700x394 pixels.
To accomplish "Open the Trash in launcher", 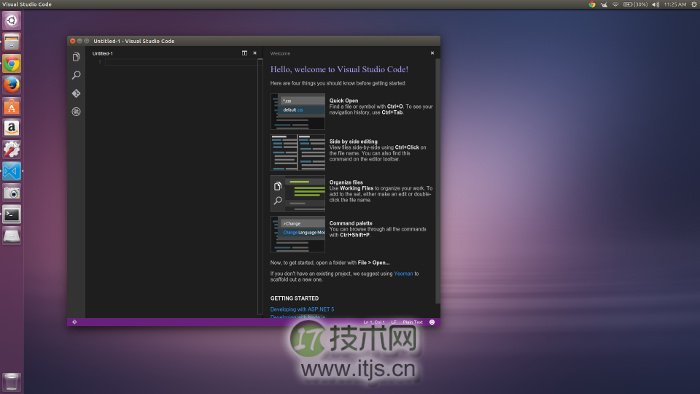I will [x=12, y=382].
